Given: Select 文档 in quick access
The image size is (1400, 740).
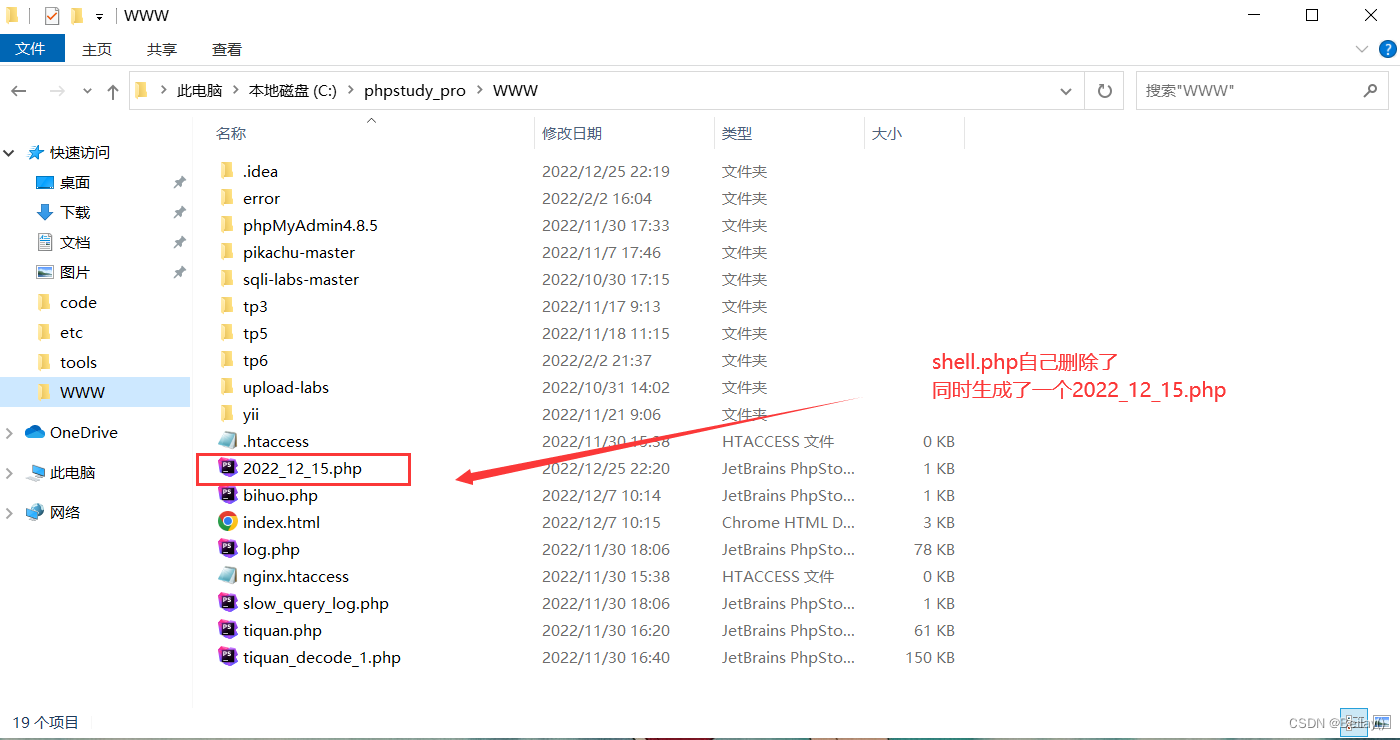Looking at the screenshot, I should coord(75,243).
